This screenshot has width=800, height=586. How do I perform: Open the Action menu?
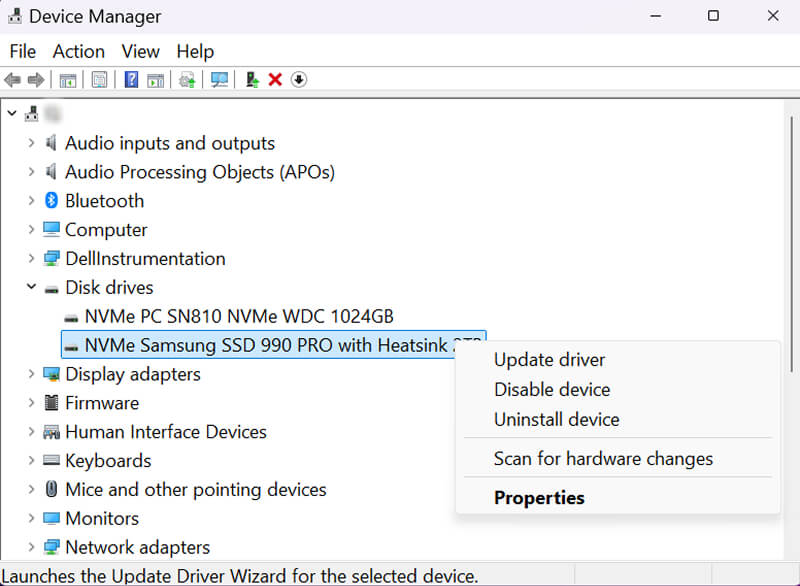pos(78,51)
